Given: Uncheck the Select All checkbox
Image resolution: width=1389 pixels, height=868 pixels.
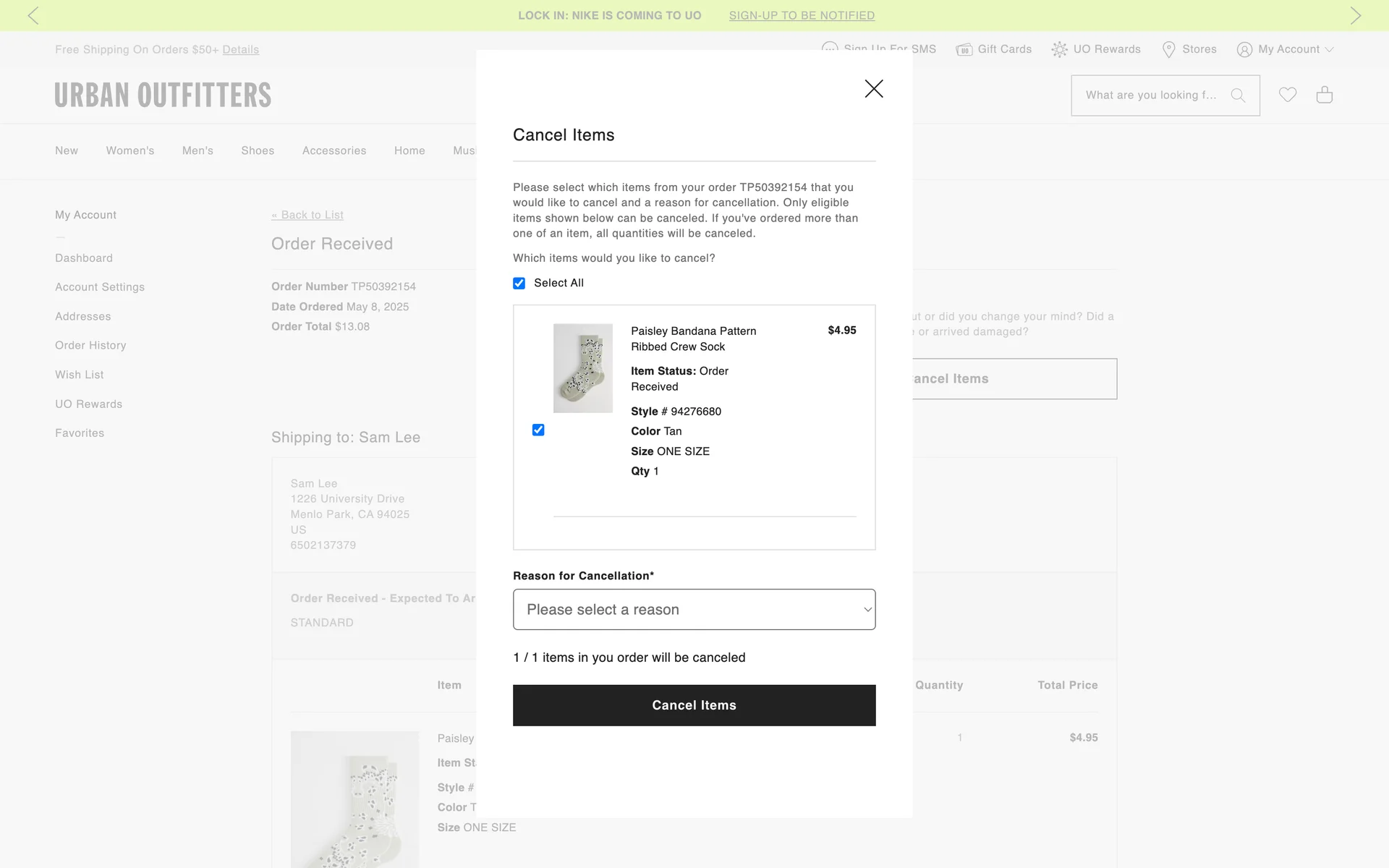Looking at the screenshot, I should (x=519, y=284).
